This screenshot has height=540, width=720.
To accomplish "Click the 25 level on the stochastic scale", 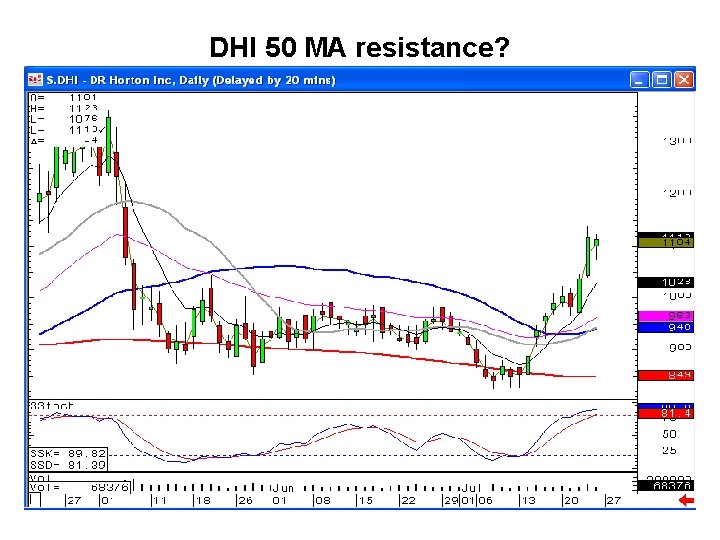I will pyautogui.click(x=669, y=450).
